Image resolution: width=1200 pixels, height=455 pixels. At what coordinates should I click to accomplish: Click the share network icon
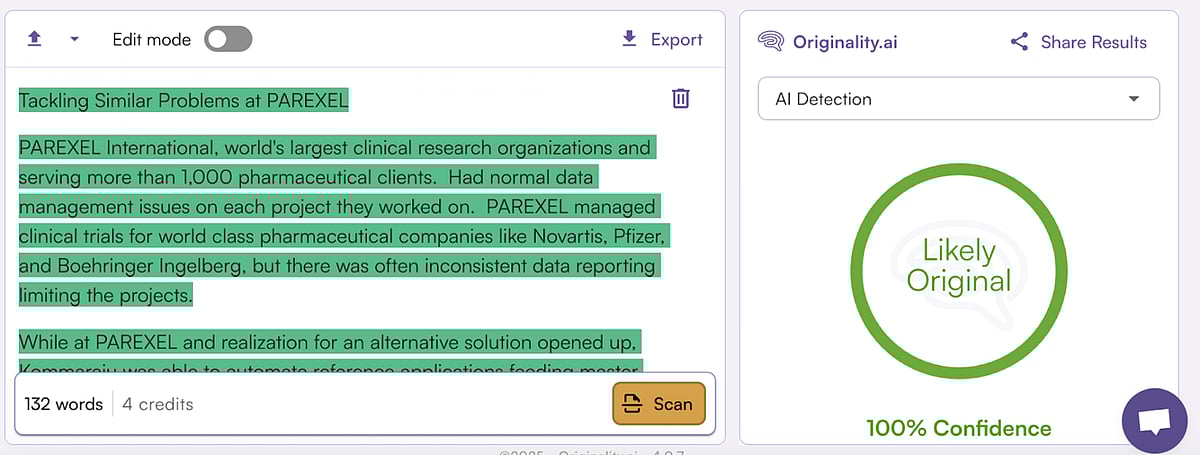tap(1019, 42)
